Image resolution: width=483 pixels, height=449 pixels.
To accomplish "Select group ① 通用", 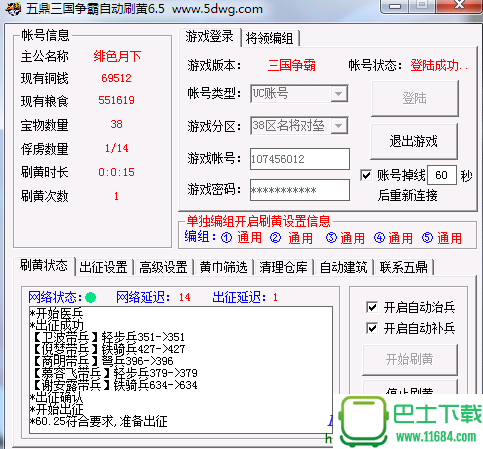I will 241,238.
